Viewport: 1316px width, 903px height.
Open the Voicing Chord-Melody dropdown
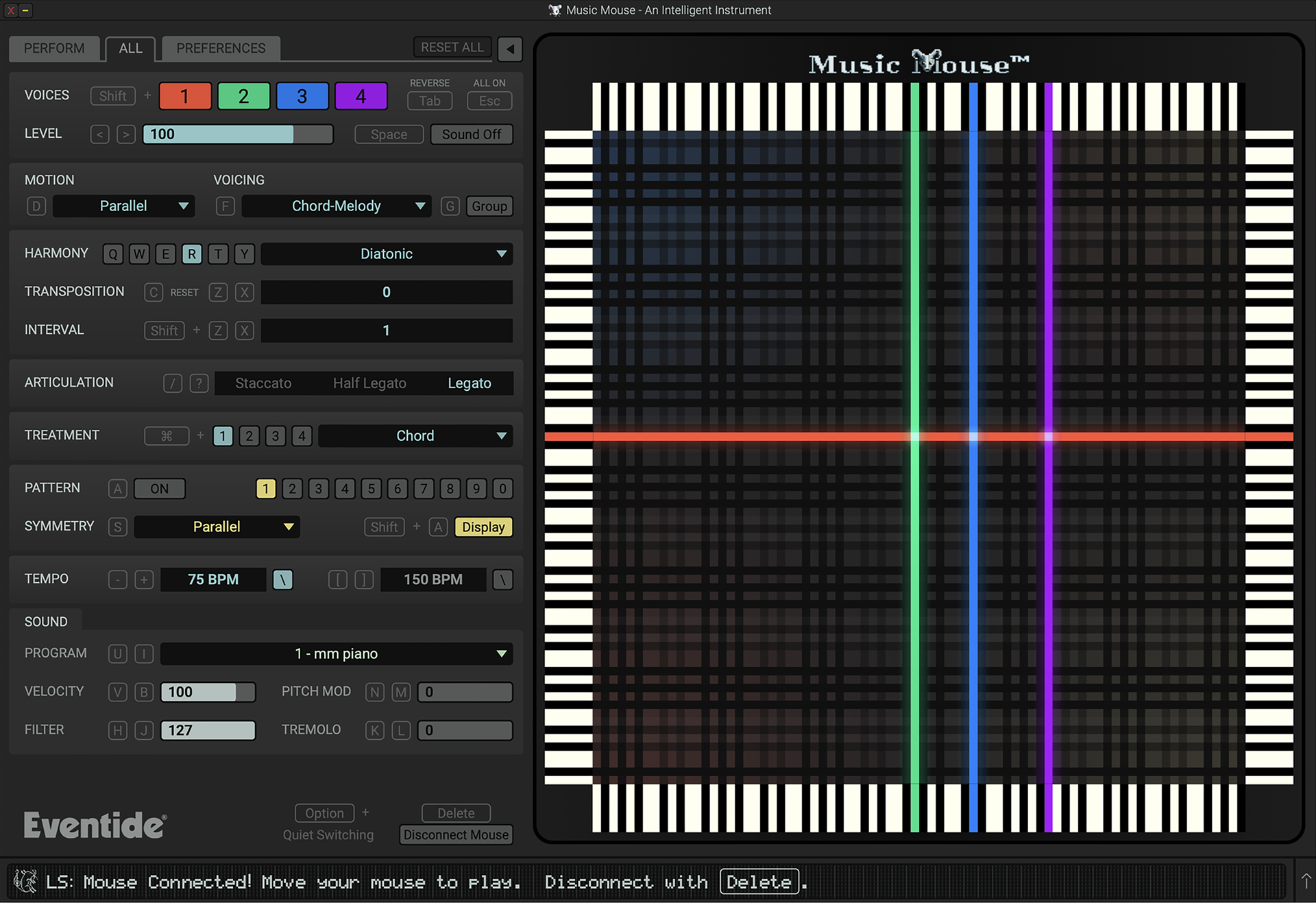pos(336,206)
